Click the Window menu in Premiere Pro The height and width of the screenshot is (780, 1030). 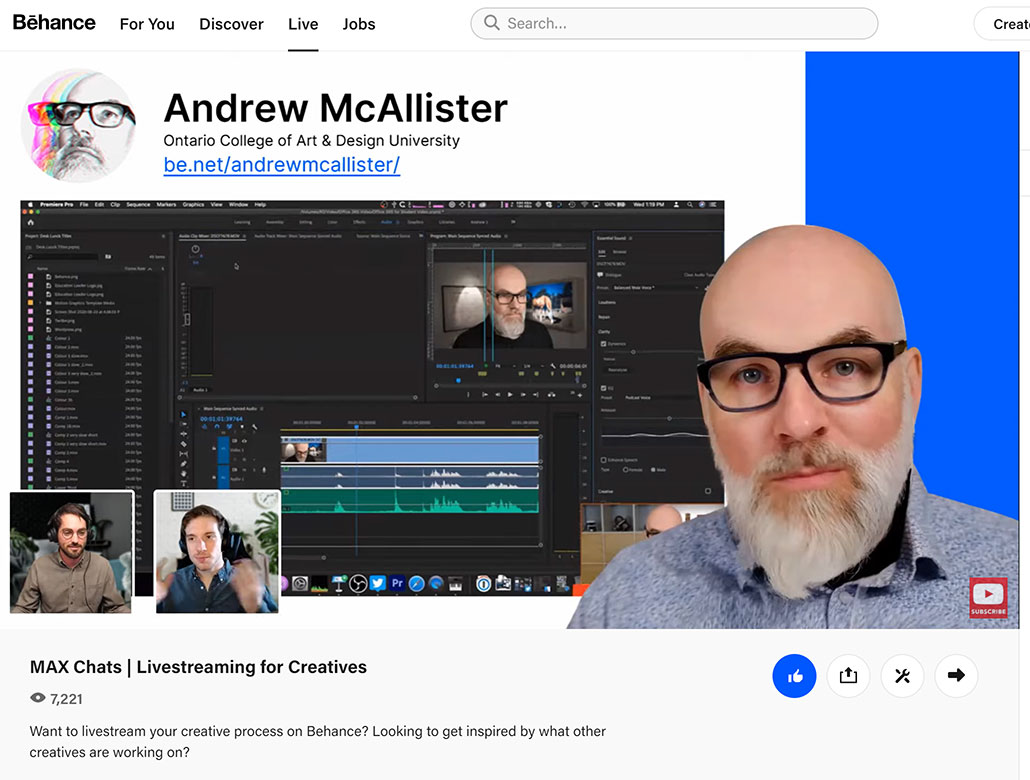[x=238, y=205]
